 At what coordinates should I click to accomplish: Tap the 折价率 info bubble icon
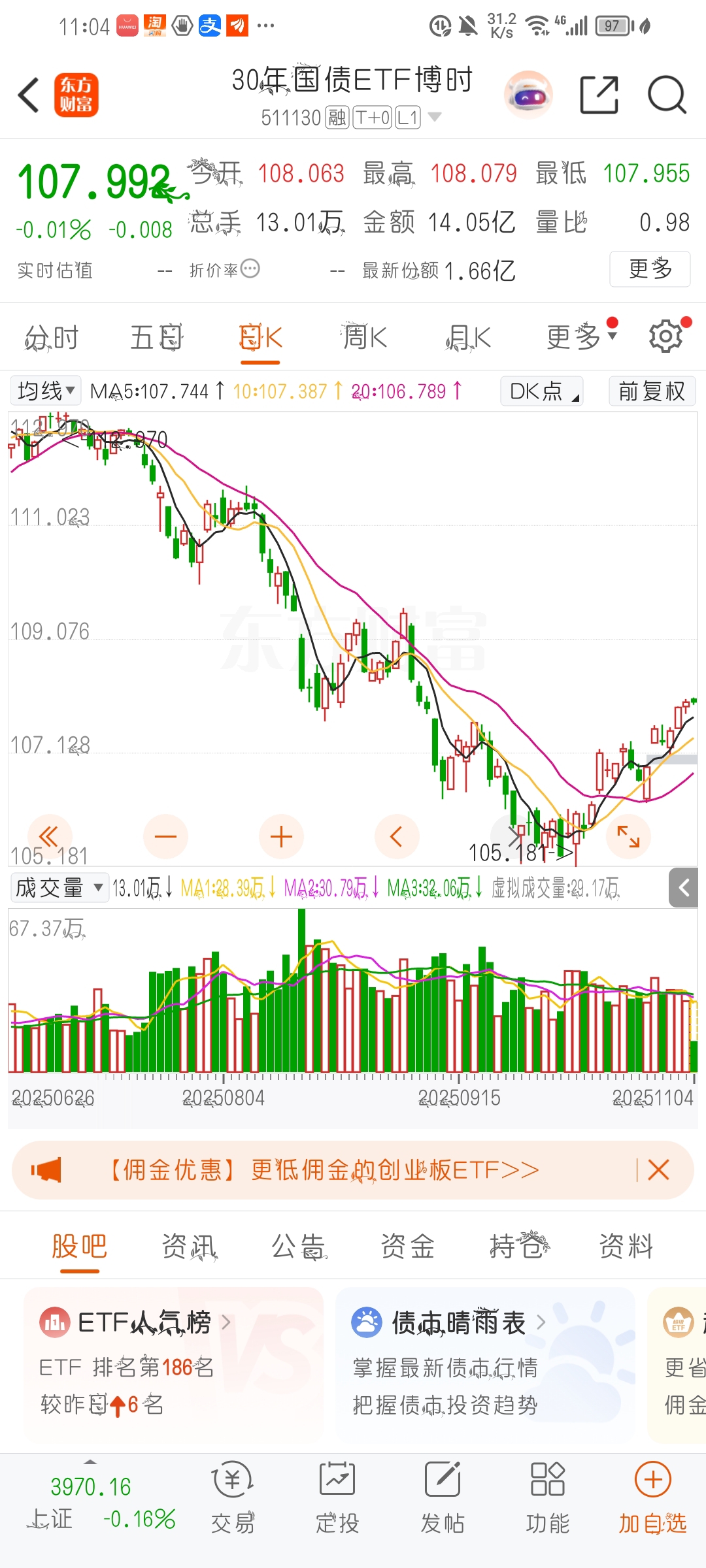(250, 269)
